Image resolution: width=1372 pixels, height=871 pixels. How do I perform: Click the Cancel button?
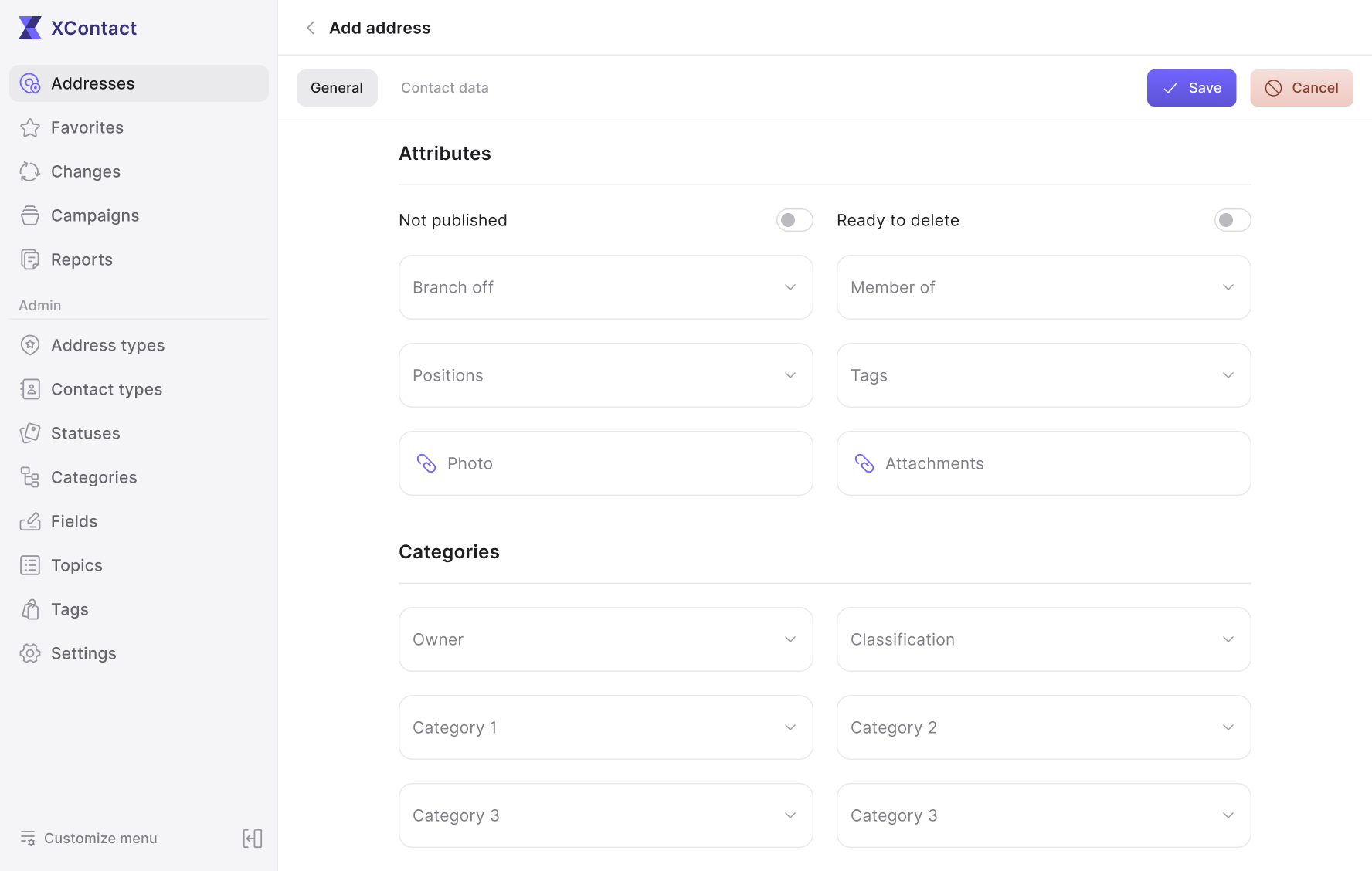pos(1302,88)
